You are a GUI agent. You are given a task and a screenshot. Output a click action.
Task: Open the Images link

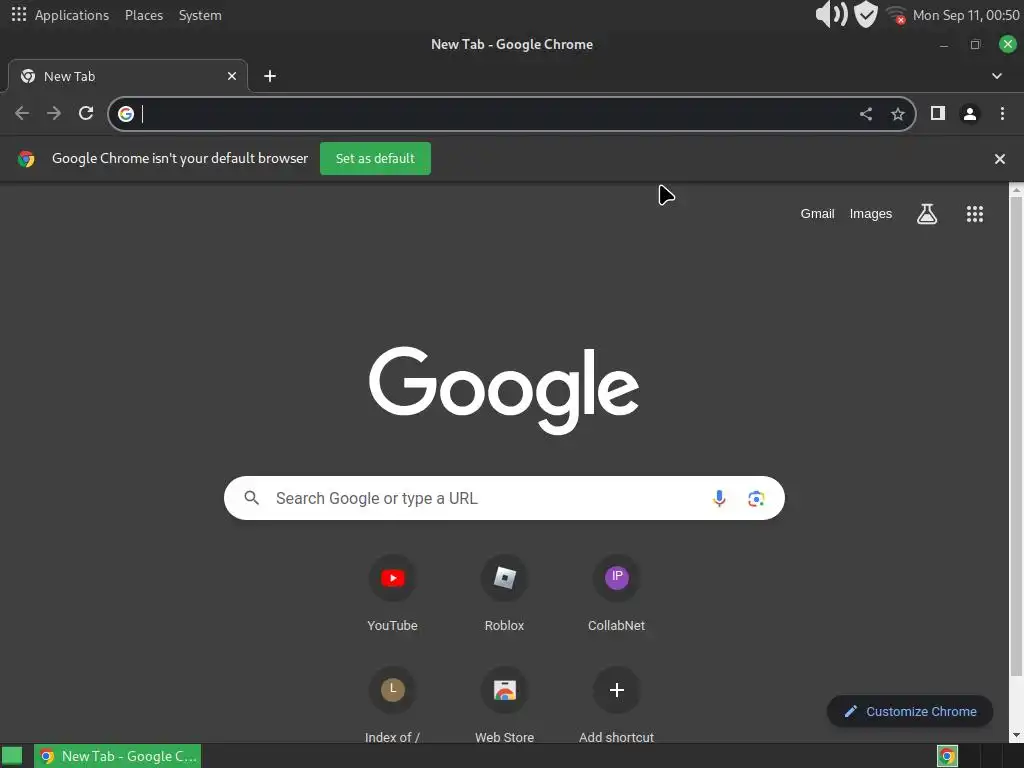871,214
